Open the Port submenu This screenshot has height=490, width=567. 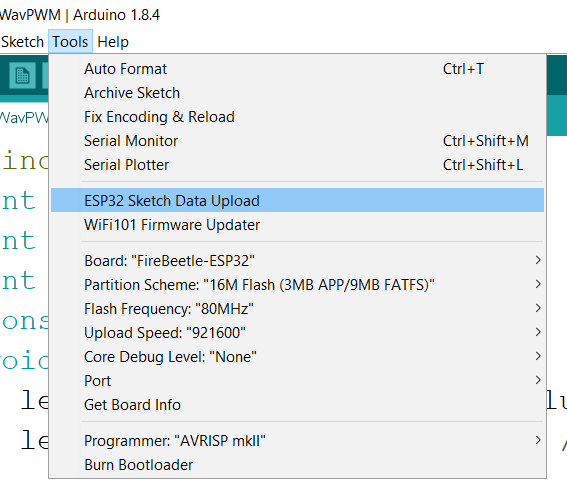[297, 380]
